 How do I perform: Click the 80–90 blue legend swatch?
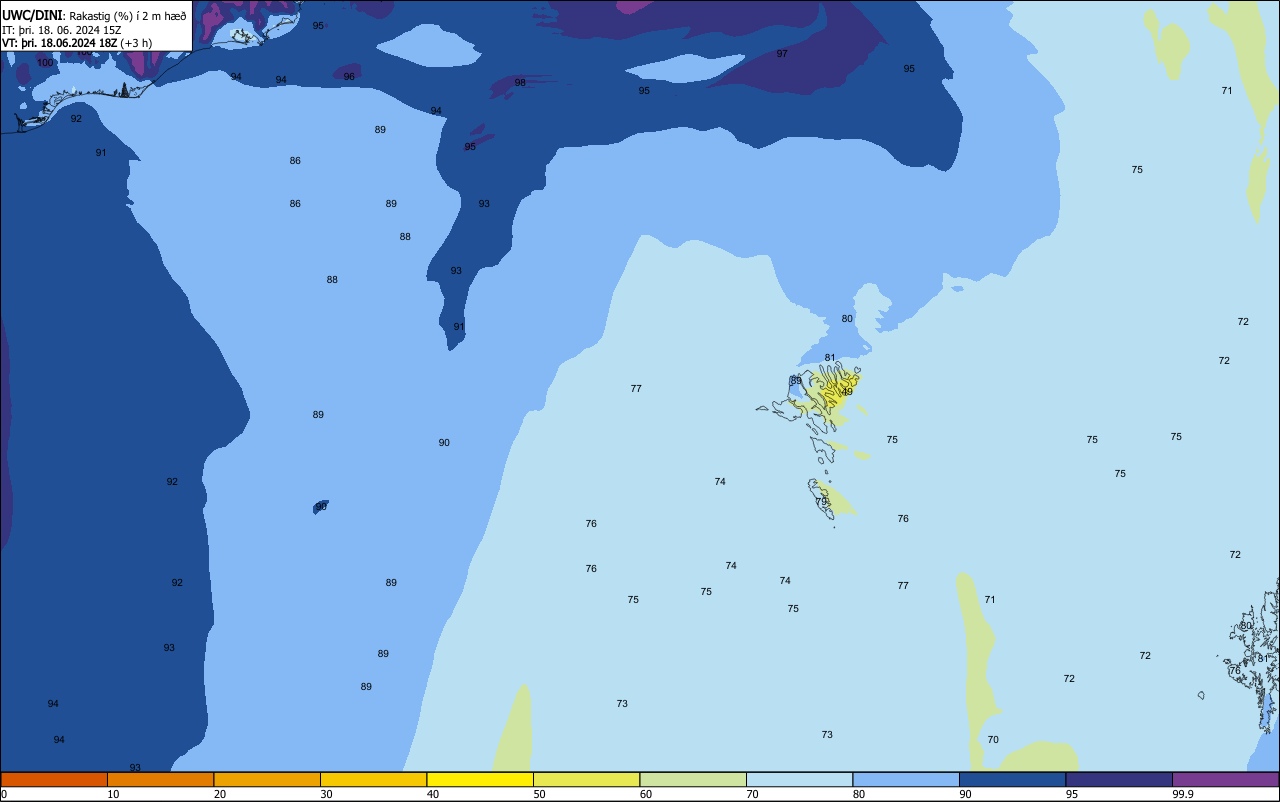click(906, 779)
